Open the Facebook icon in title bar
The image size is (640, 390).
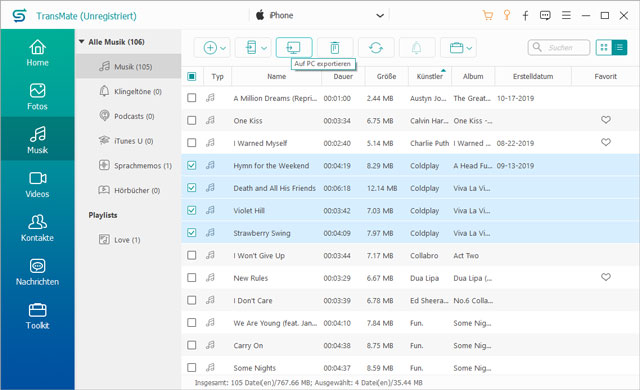pyautogui.click(x=525, y=16)
